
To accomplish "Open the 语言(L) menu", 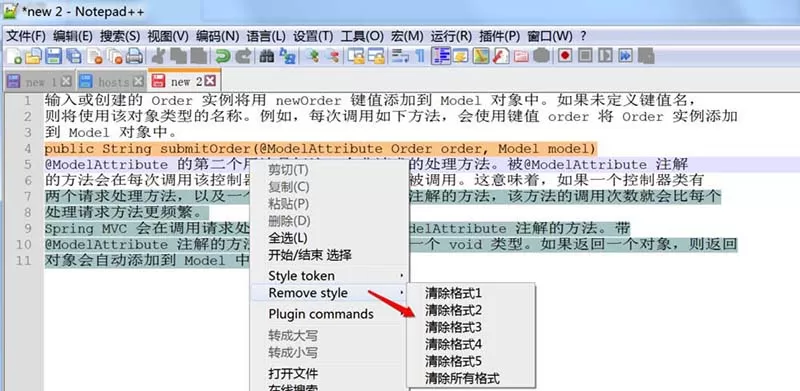I will pos(266,36).
